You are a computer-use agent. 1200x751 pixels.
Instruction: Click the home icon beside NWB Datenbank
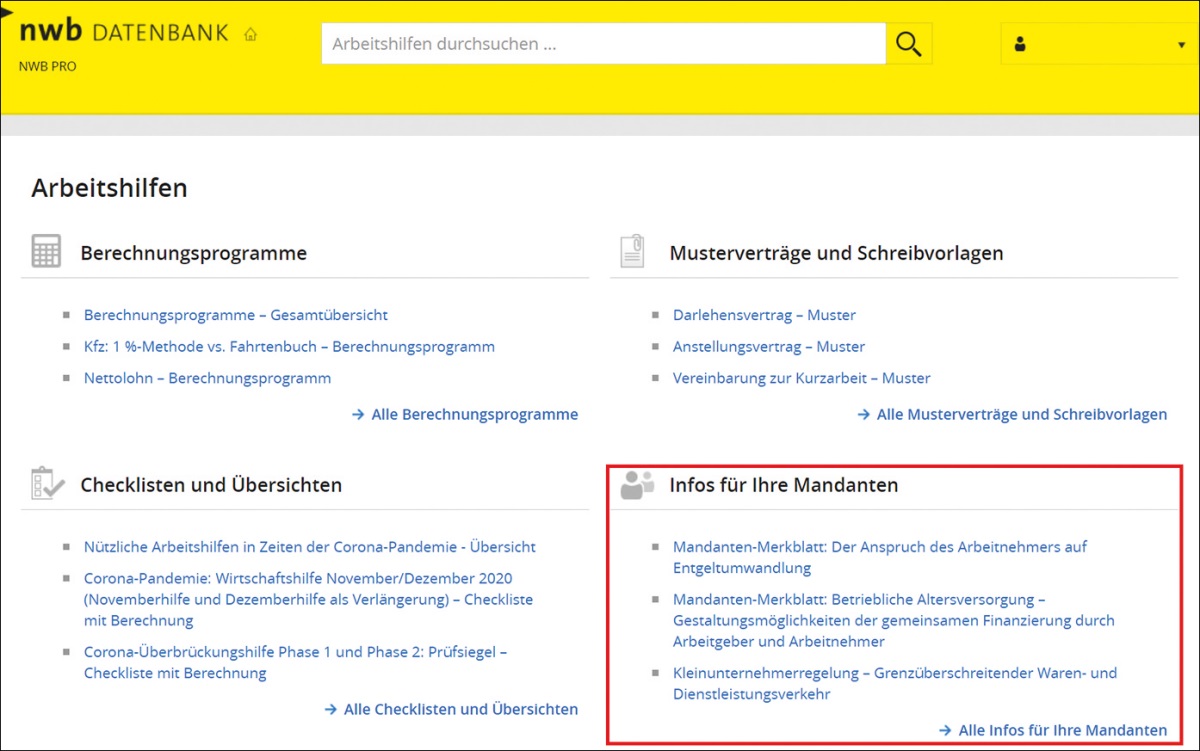click(250, 34)
